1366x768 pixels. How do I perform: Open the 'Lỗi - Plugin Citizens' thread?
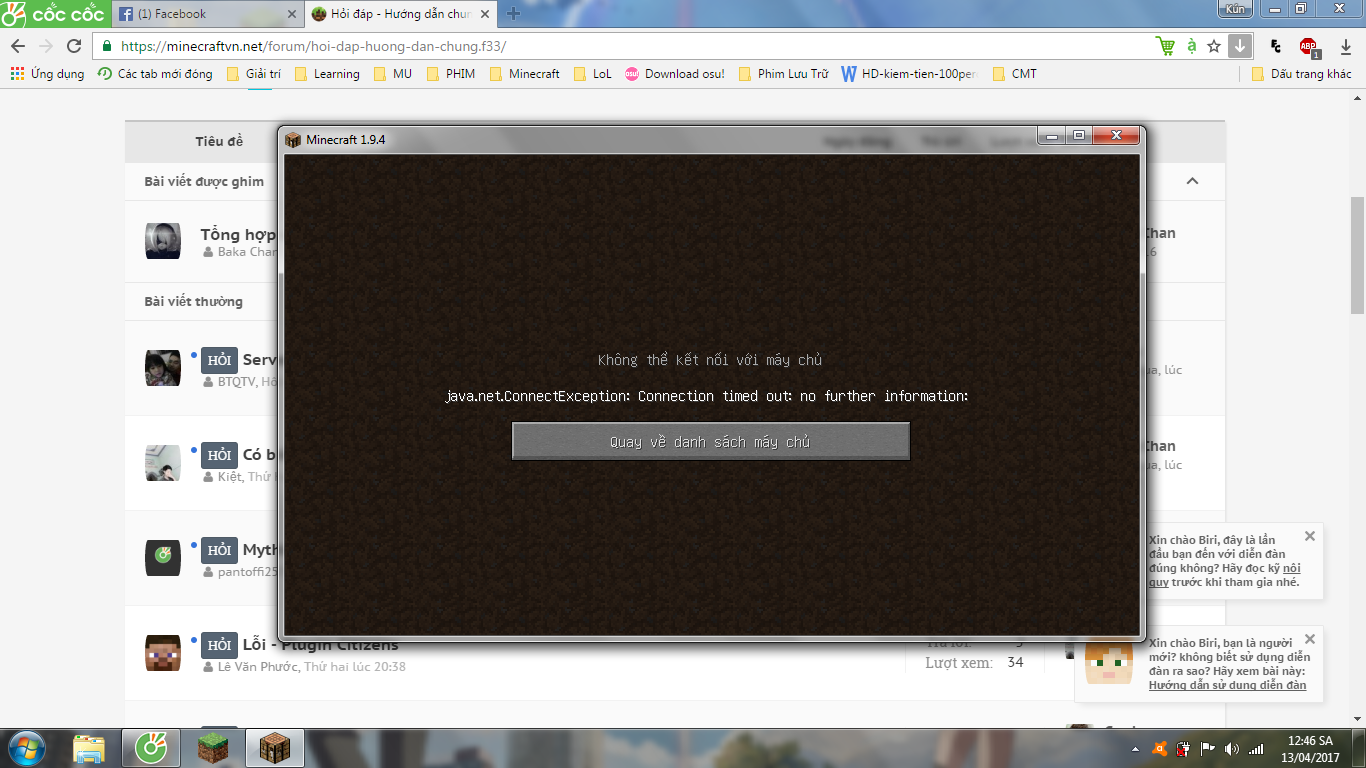point(320,645)
